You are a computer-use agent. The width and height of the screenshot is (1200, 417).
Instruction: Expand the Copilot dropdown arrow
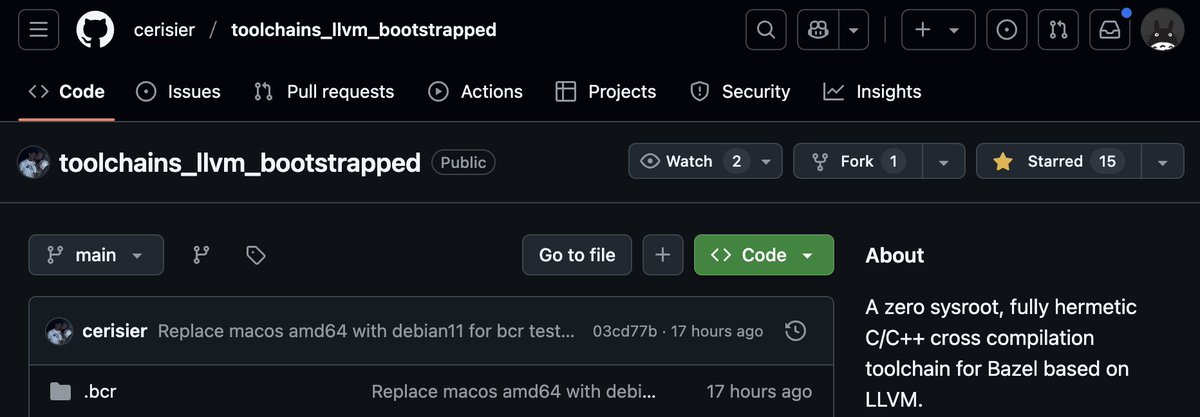coord(853,30)
